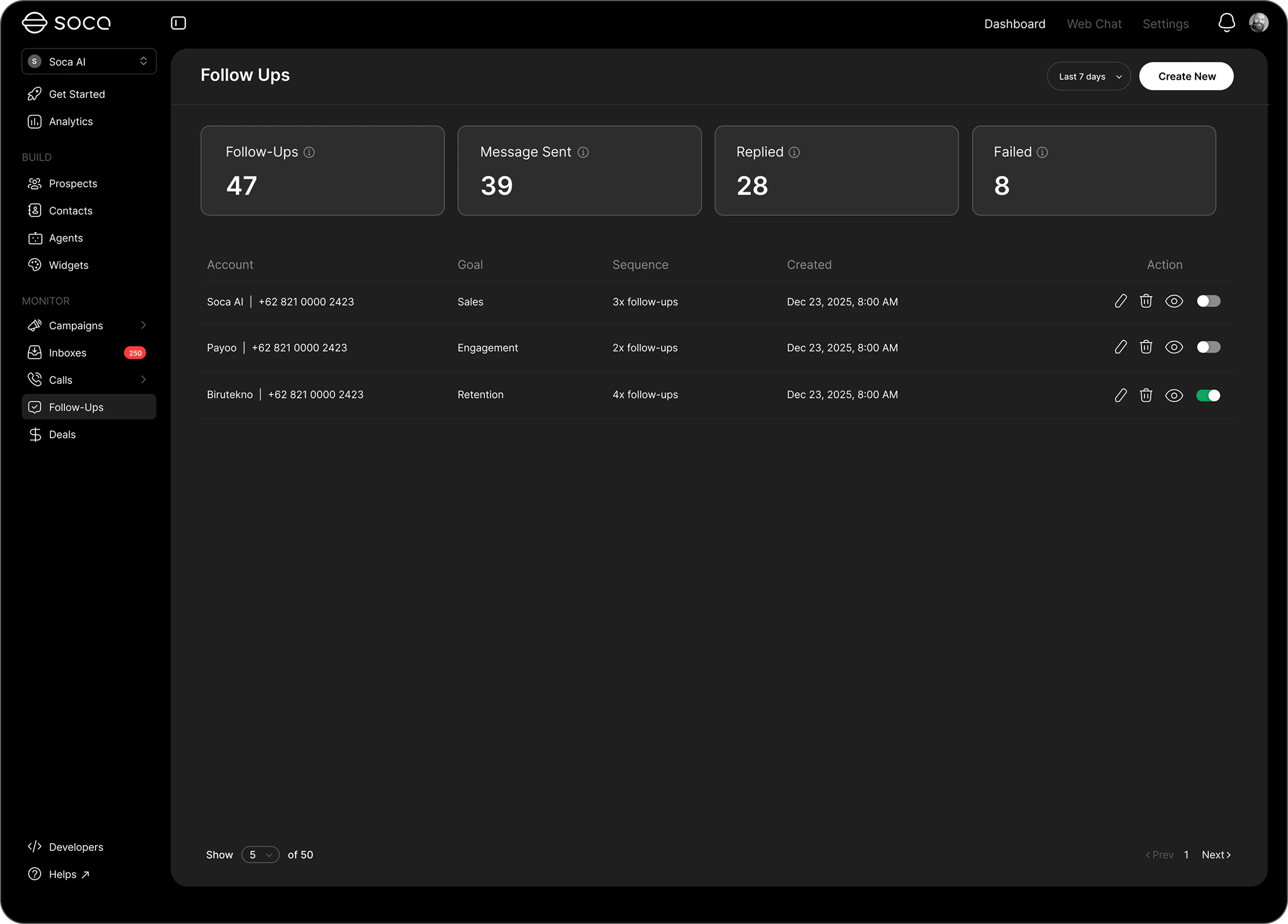
Task: Click the info icon beside Message Sent
Action: tap(583, 152)
